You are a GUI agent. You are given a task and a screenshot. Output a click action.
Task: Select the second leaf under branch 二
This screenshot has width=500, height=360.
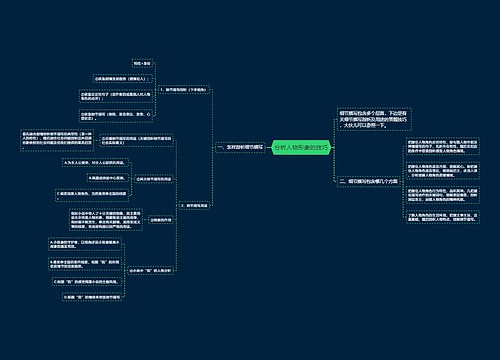pyautogui.click(x=442, y=171)
